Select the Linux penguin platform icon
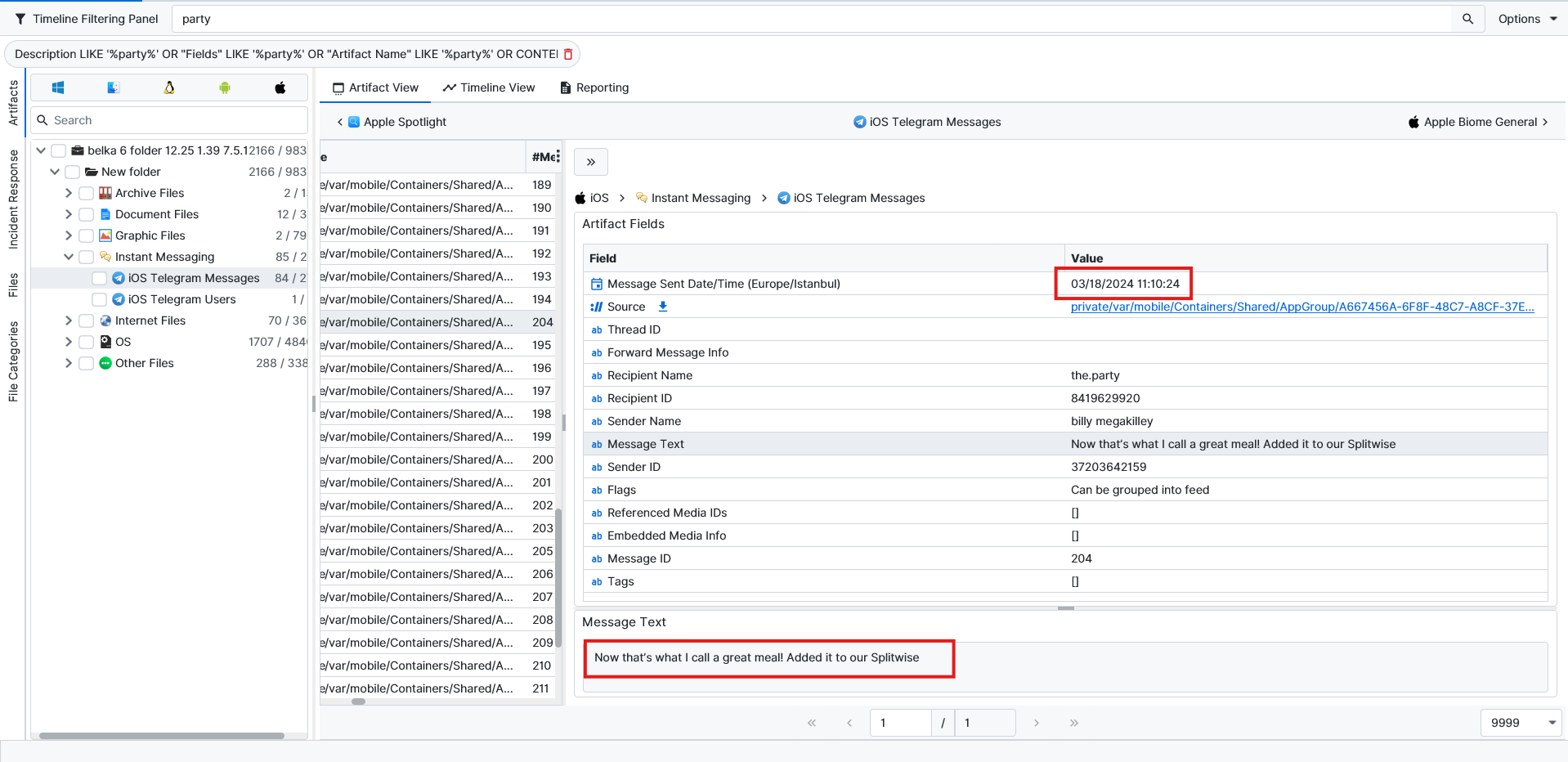This screenshot has width=1568, height=762. 169,87
